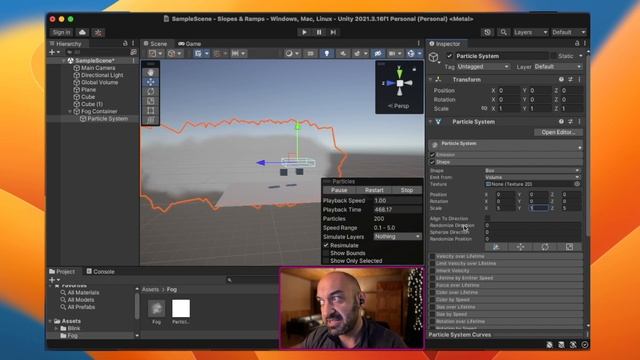Open the undo history icon
Viewport: 640px width, 360px height.
click(487, 32)
